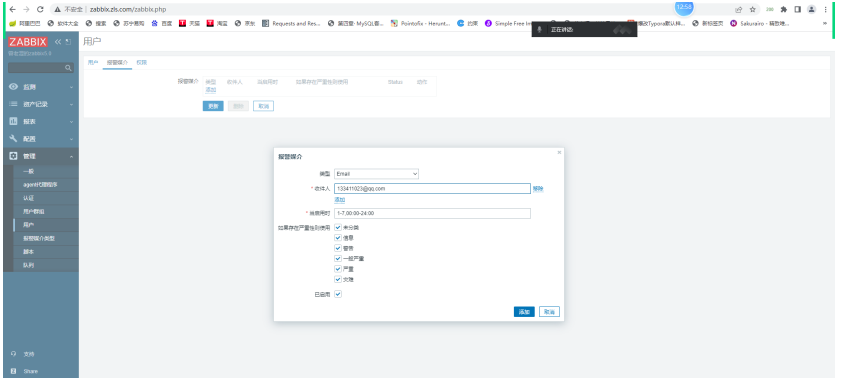Switch to the 报警媒介 tab
This screenshot has height=379, width=841.
point(117,63)
